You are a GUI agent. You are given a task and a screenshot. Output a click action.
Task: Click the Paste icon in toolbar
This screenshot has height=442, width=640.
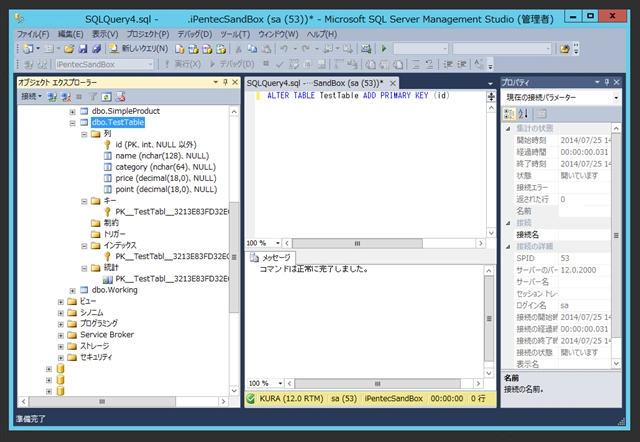(x=266, y=49)
